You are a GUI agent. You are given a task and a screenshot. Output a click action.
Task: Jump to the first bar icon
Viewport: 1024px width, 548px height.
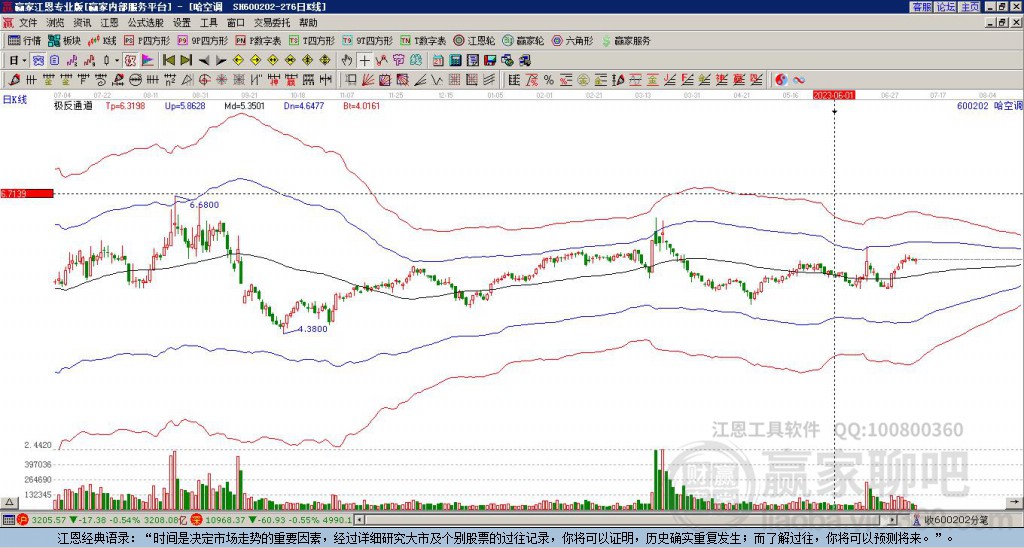[x=168, y=60]
